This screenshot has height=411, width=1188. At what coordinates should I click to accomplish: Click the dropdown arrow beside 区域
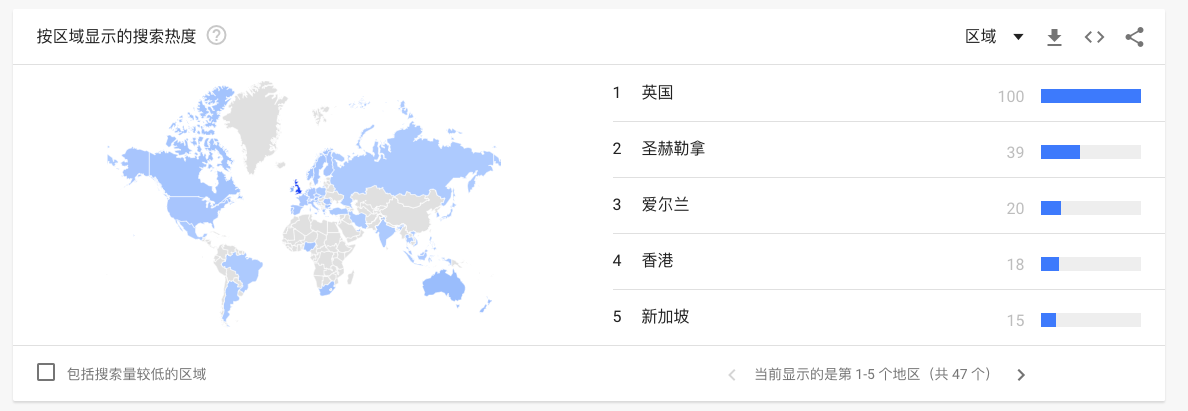click(1018, 37)
